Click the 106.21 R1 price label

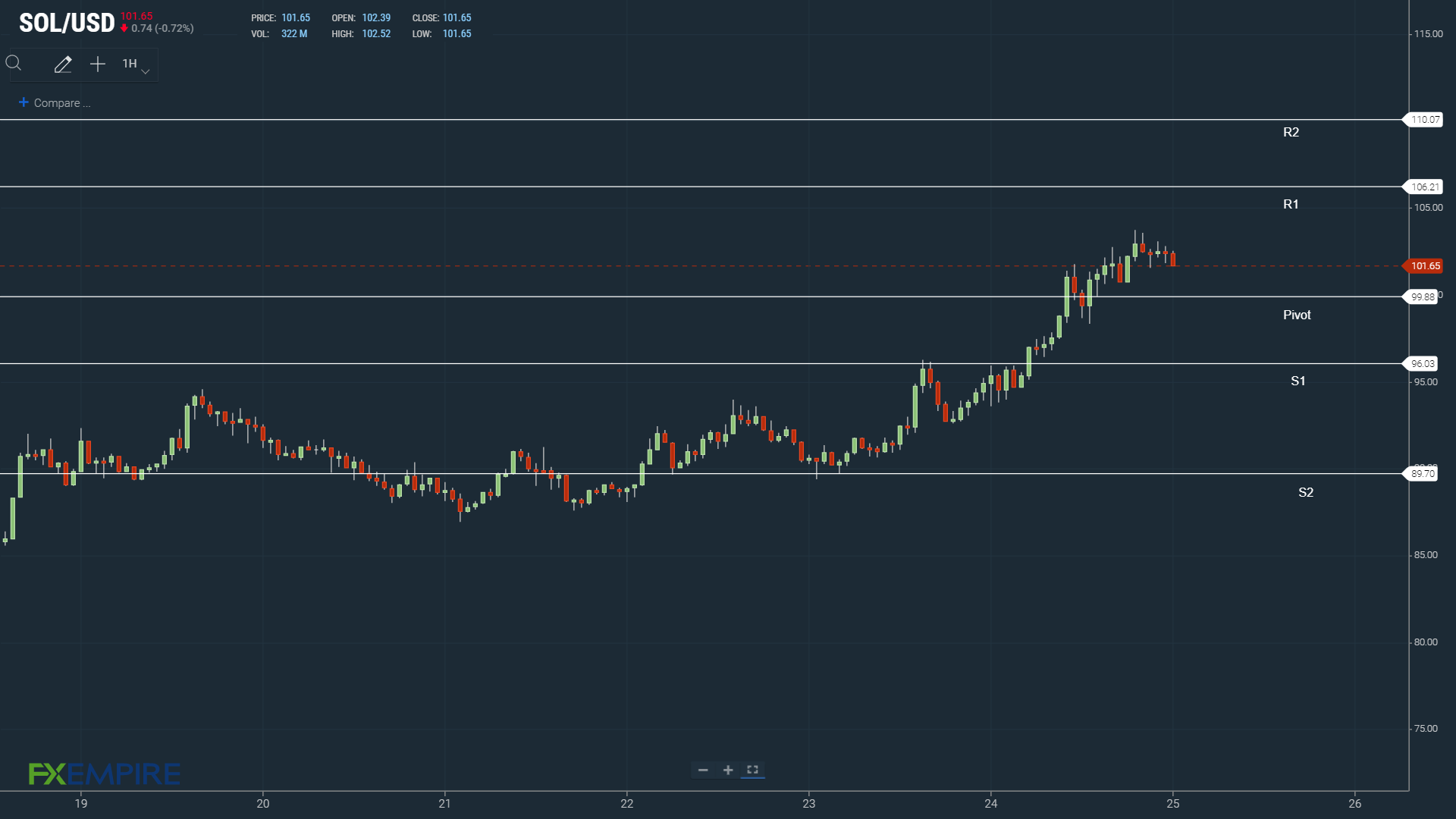(1425, 187)
